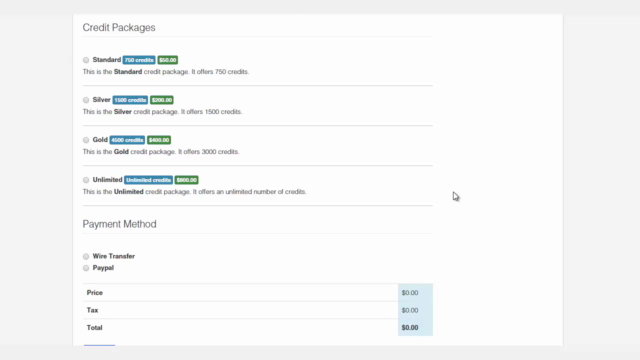Click the Unlimited credits badge

(x=148, y=180)
